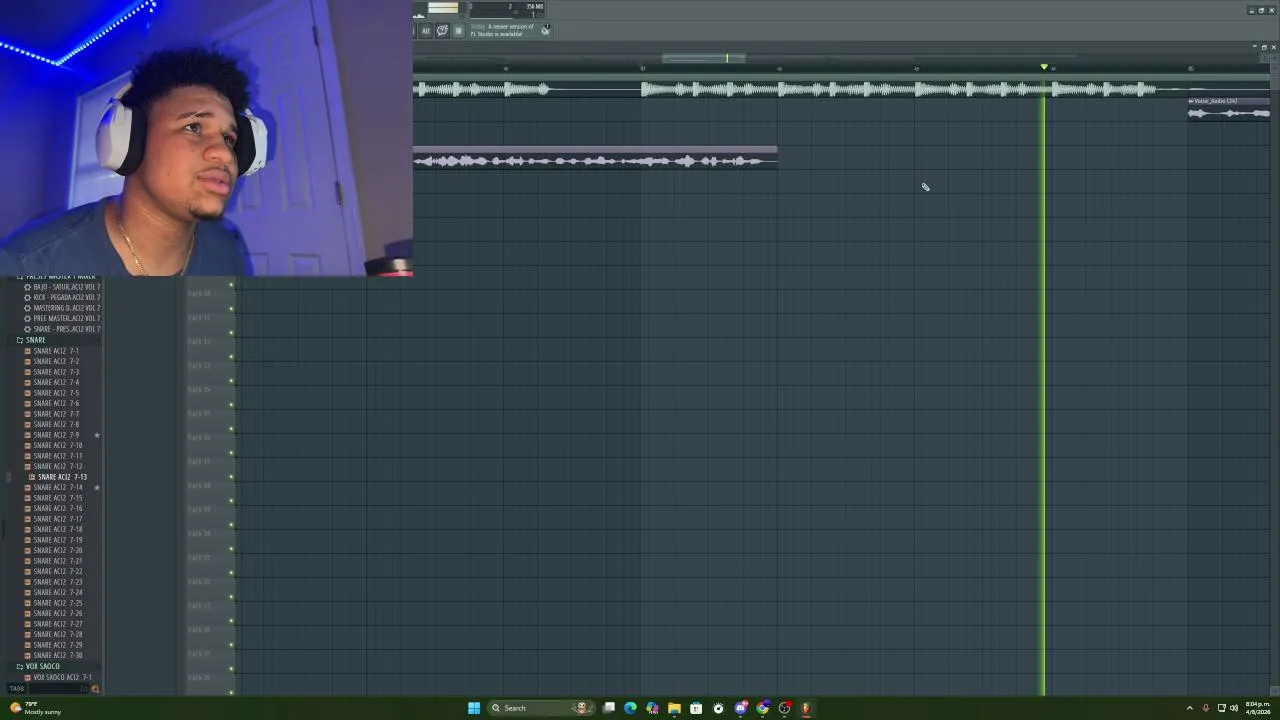
Task: Open File Explorer from the taskbar
Action: click(674, 708)
